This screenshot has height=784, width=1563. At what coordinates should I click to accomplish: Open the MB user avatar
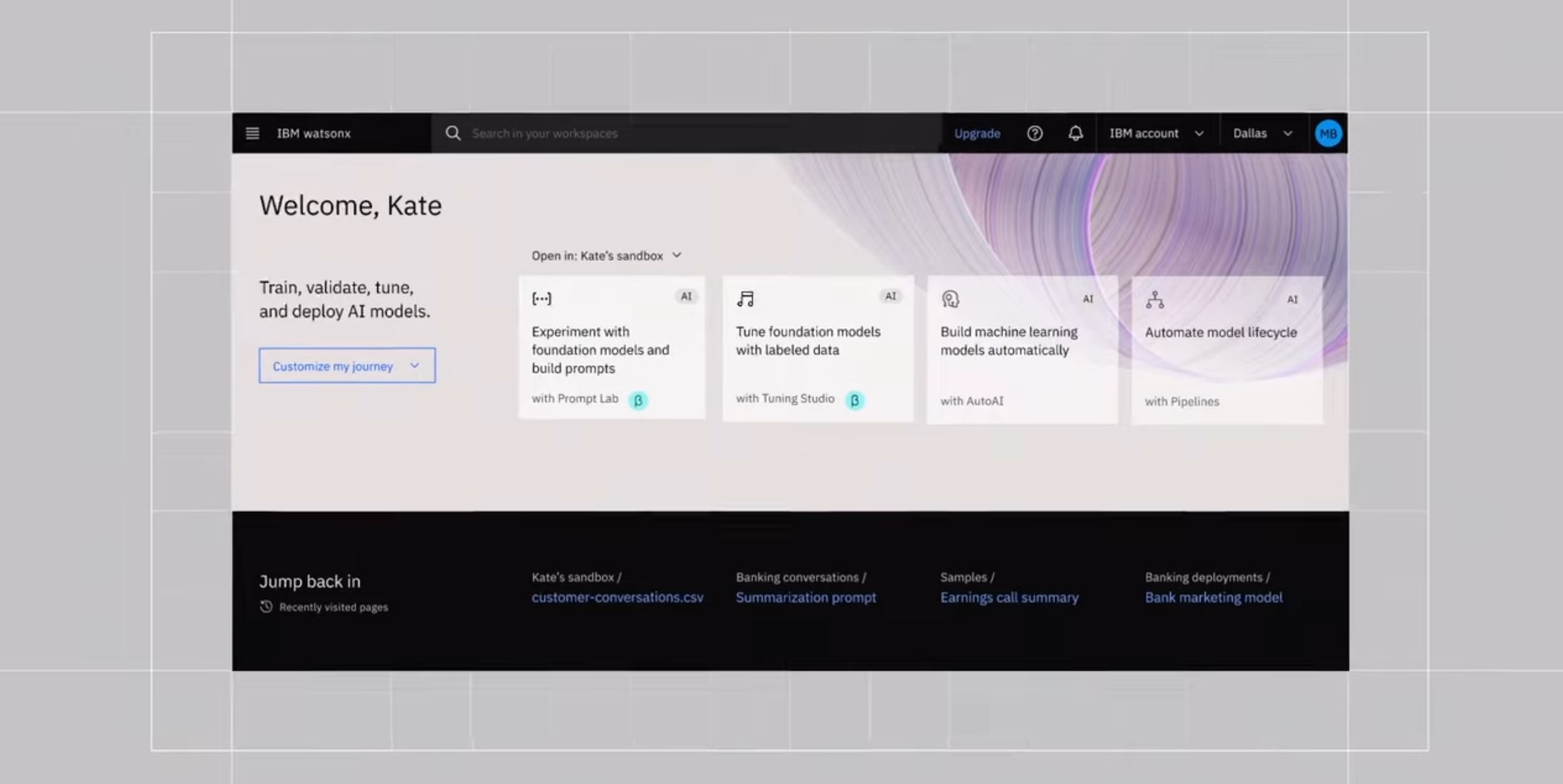[1328, 134]
